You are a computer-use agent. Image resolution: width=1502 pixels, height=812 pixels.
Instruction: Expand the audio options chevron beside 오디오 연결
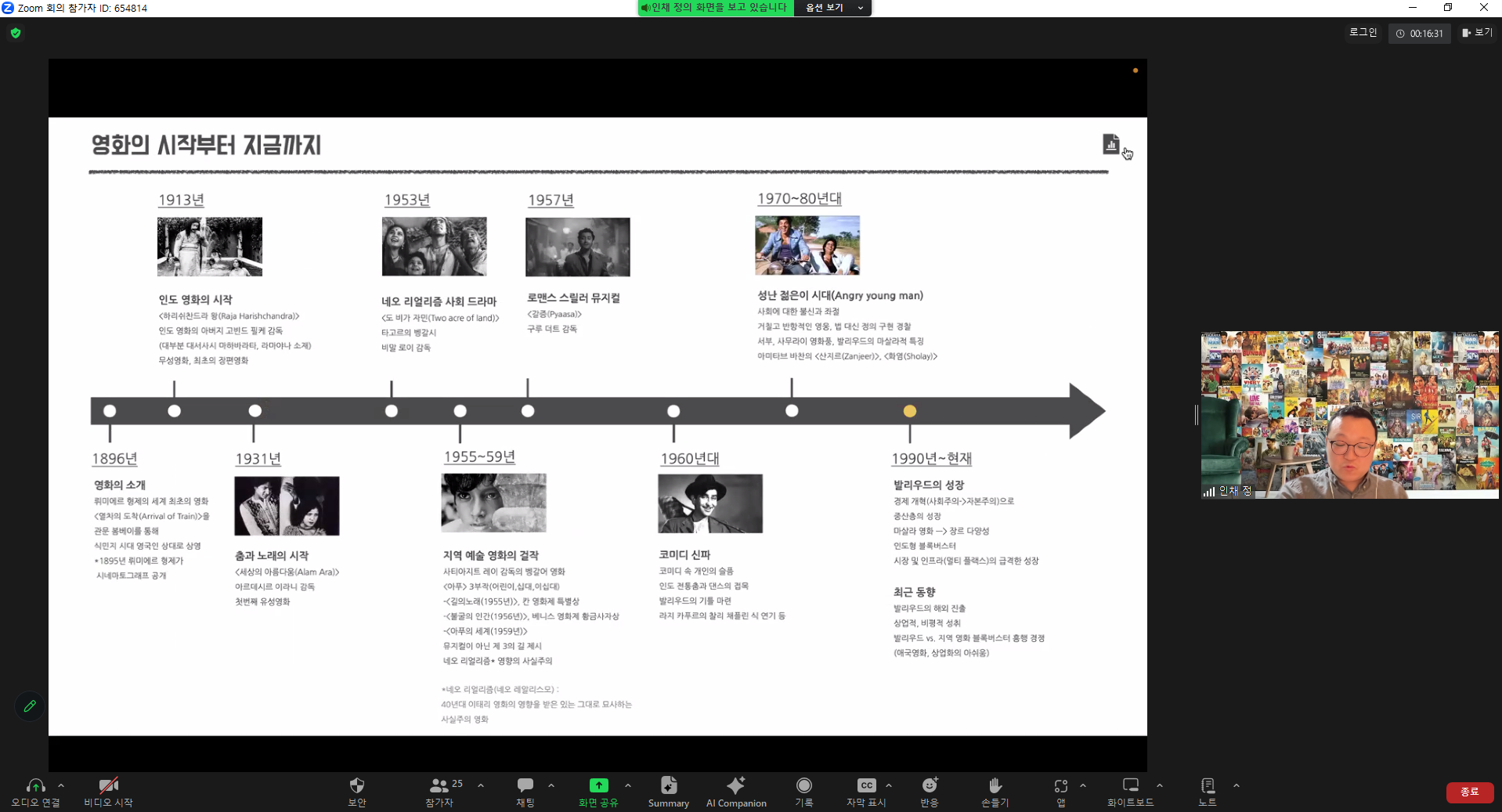(61, 785)
